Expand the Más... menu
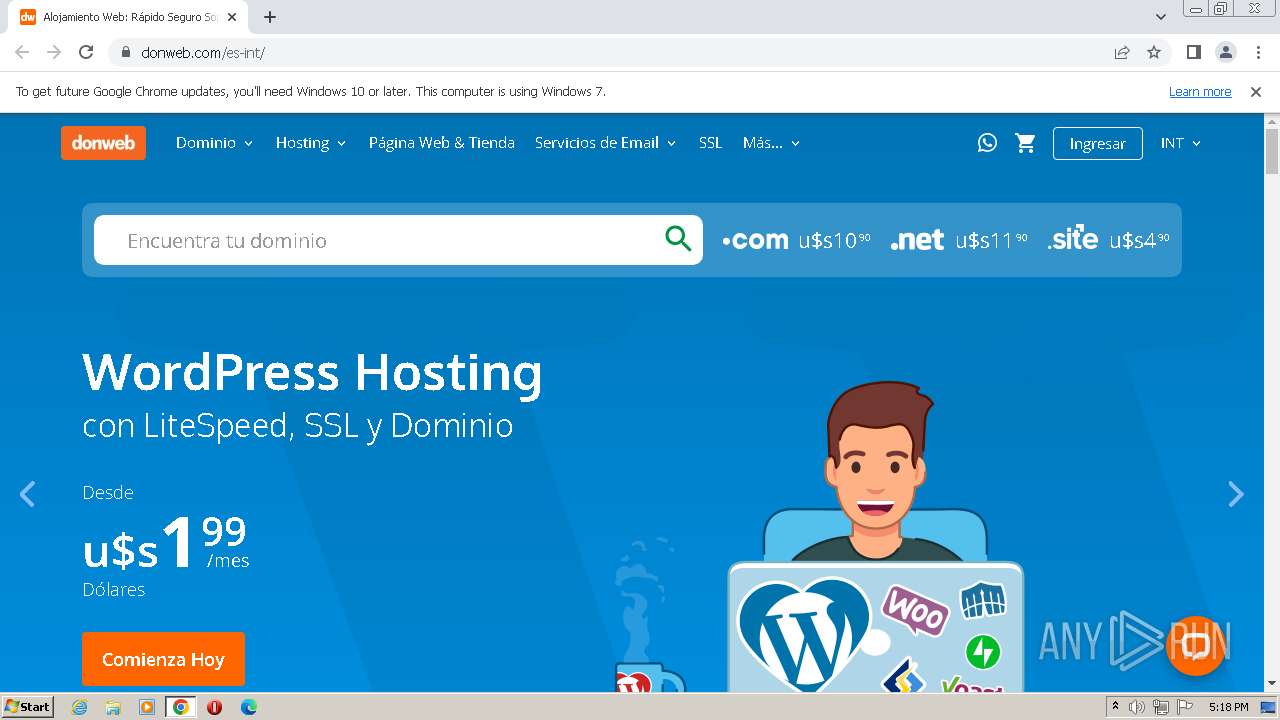This screenshot has height=720, width=1280. pyautogui.click(x=771, y=143)
